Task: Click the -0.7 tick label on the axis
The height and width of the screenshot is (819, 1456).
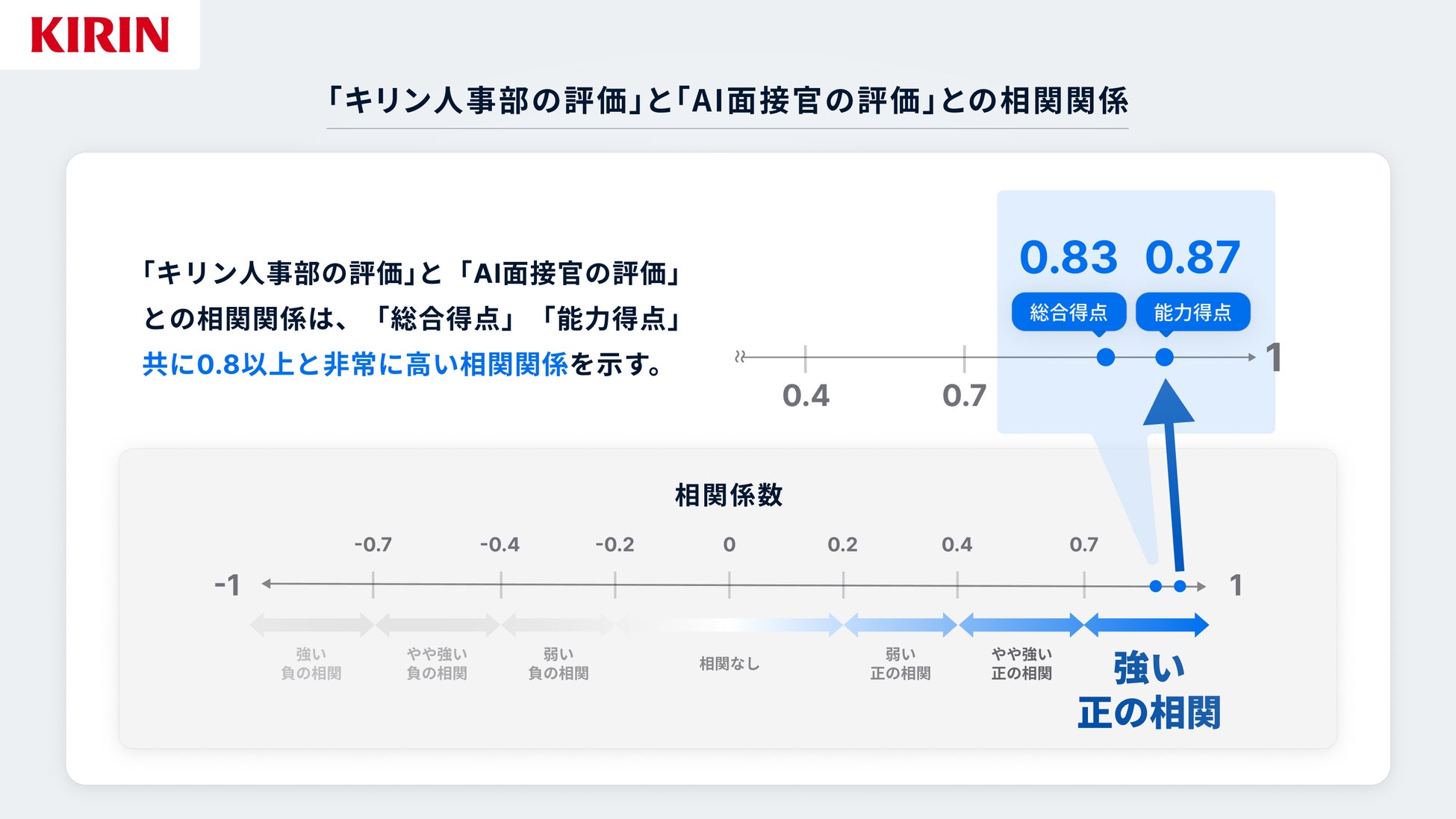Action: tap(373, 544)
